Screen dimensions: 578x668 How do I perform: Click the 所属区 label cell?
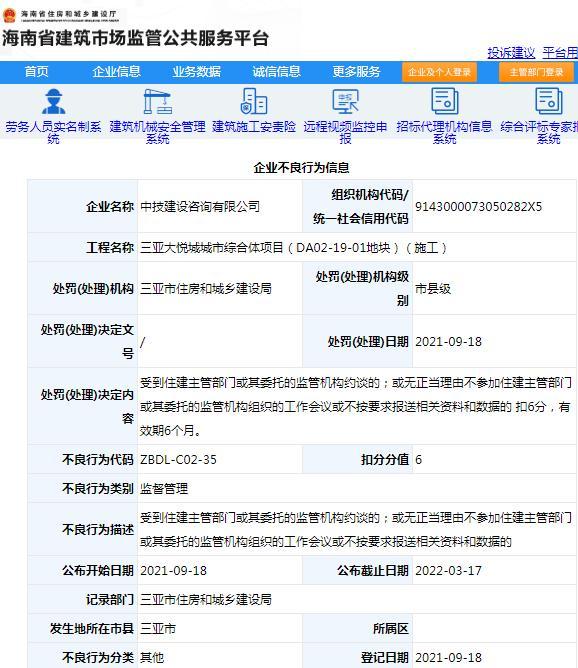tap(357, 628)
